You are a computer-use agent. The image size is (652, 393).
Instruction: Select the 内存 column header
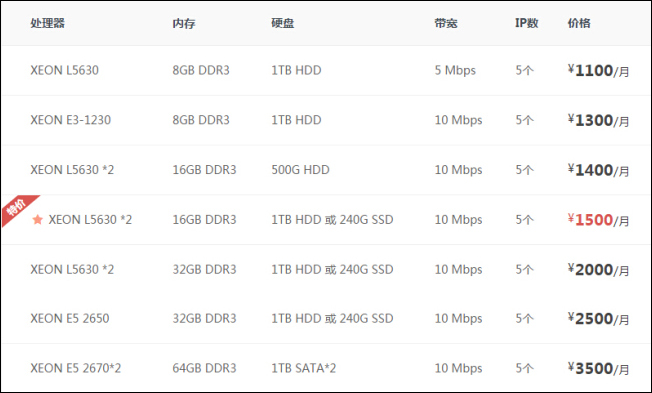[184, 23]
